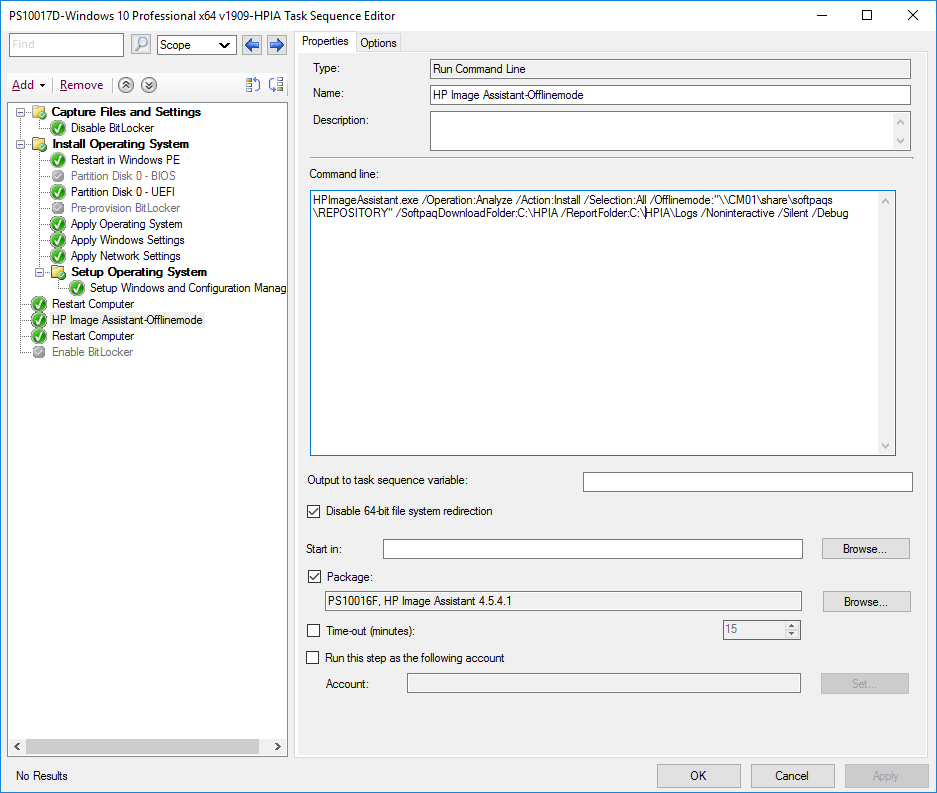Click the Apply button
This screenshot has width=937, height=793.
(886, 776)
